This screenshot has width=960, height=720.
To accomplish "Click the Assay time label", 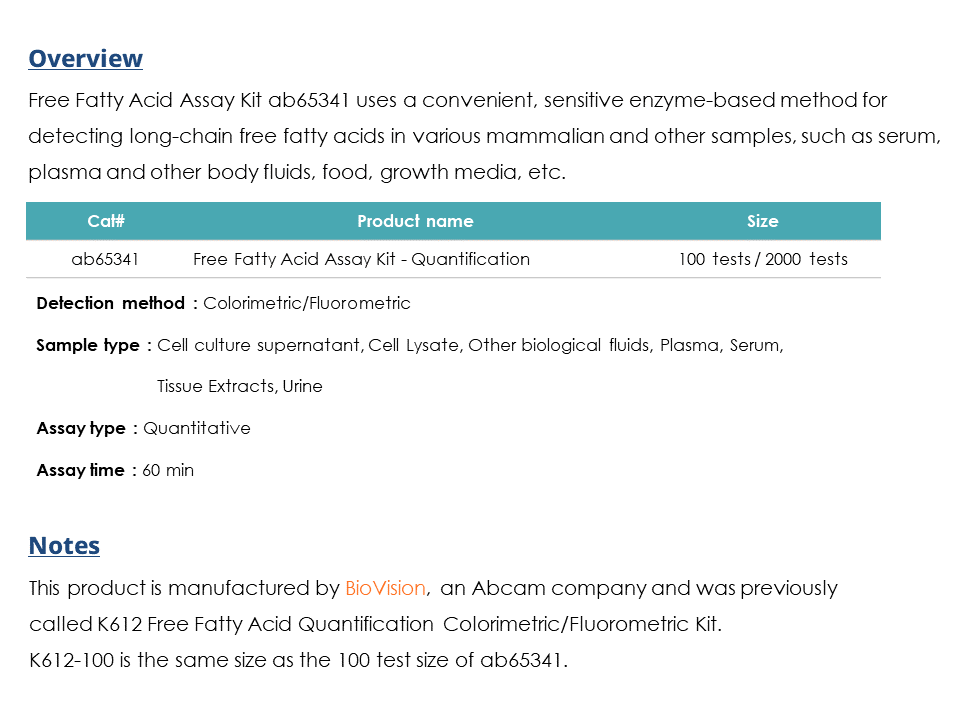I will (81, 470).
